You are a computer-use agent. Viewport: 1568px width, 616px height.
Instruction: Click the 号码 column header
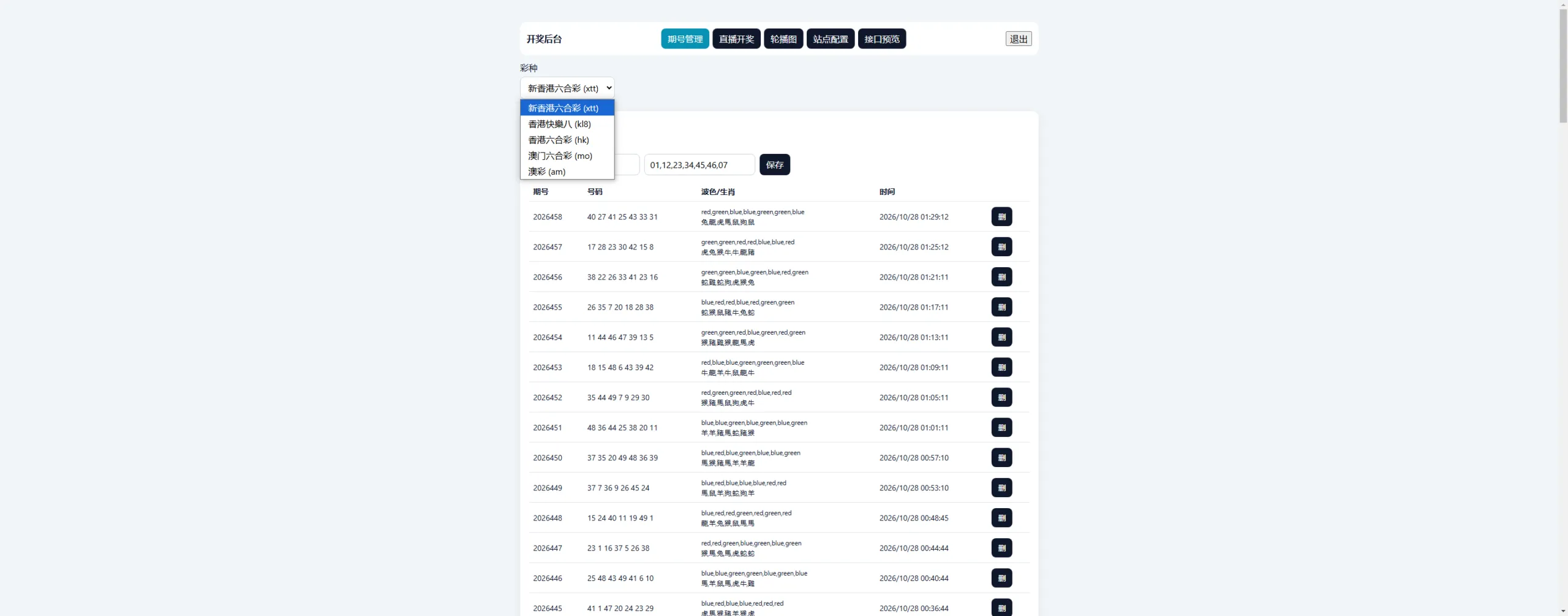[x=595, y=192]
